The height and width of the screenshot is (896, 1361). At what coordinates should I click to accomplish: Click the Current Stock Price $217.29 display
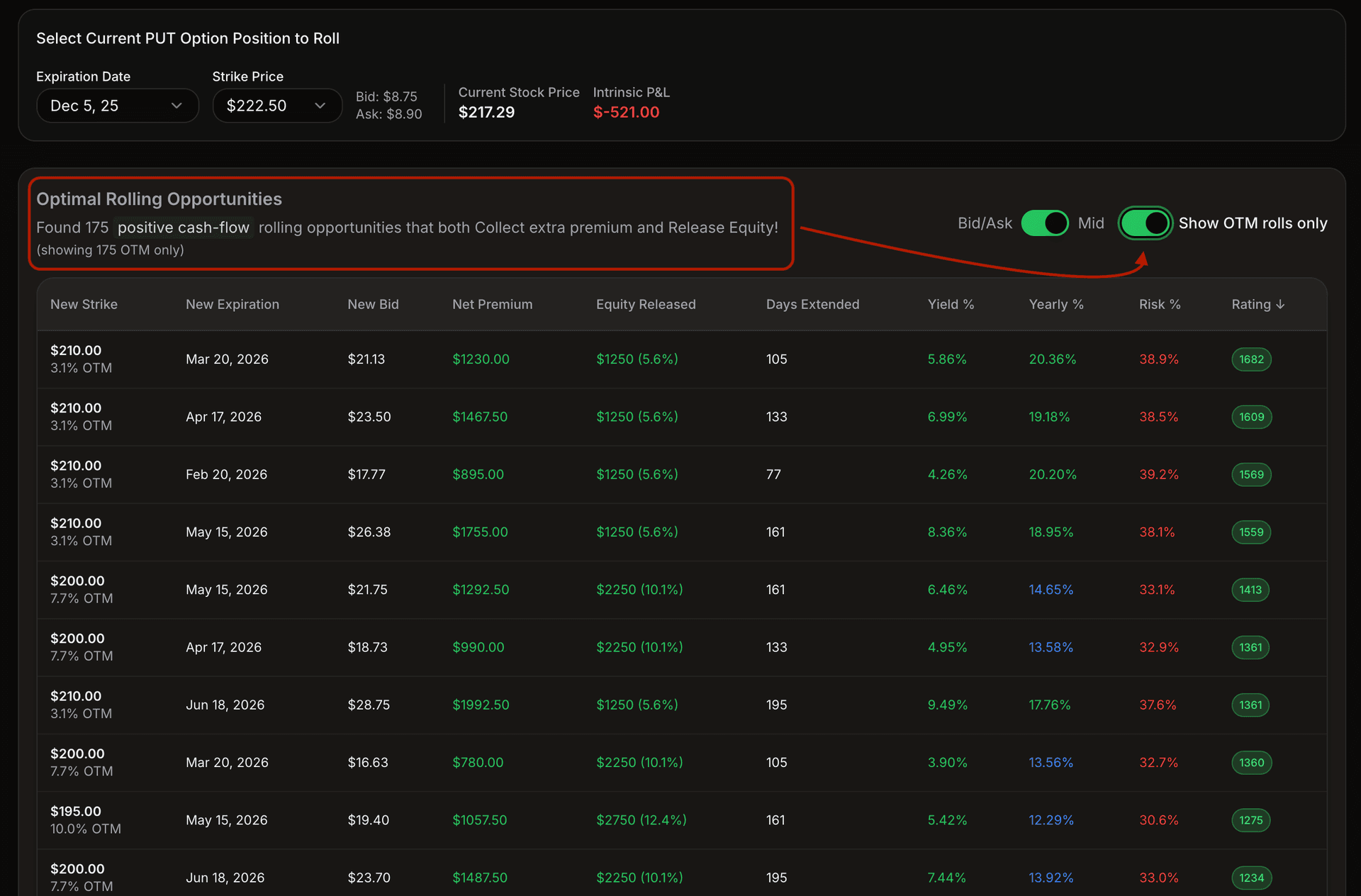point(486,112)
